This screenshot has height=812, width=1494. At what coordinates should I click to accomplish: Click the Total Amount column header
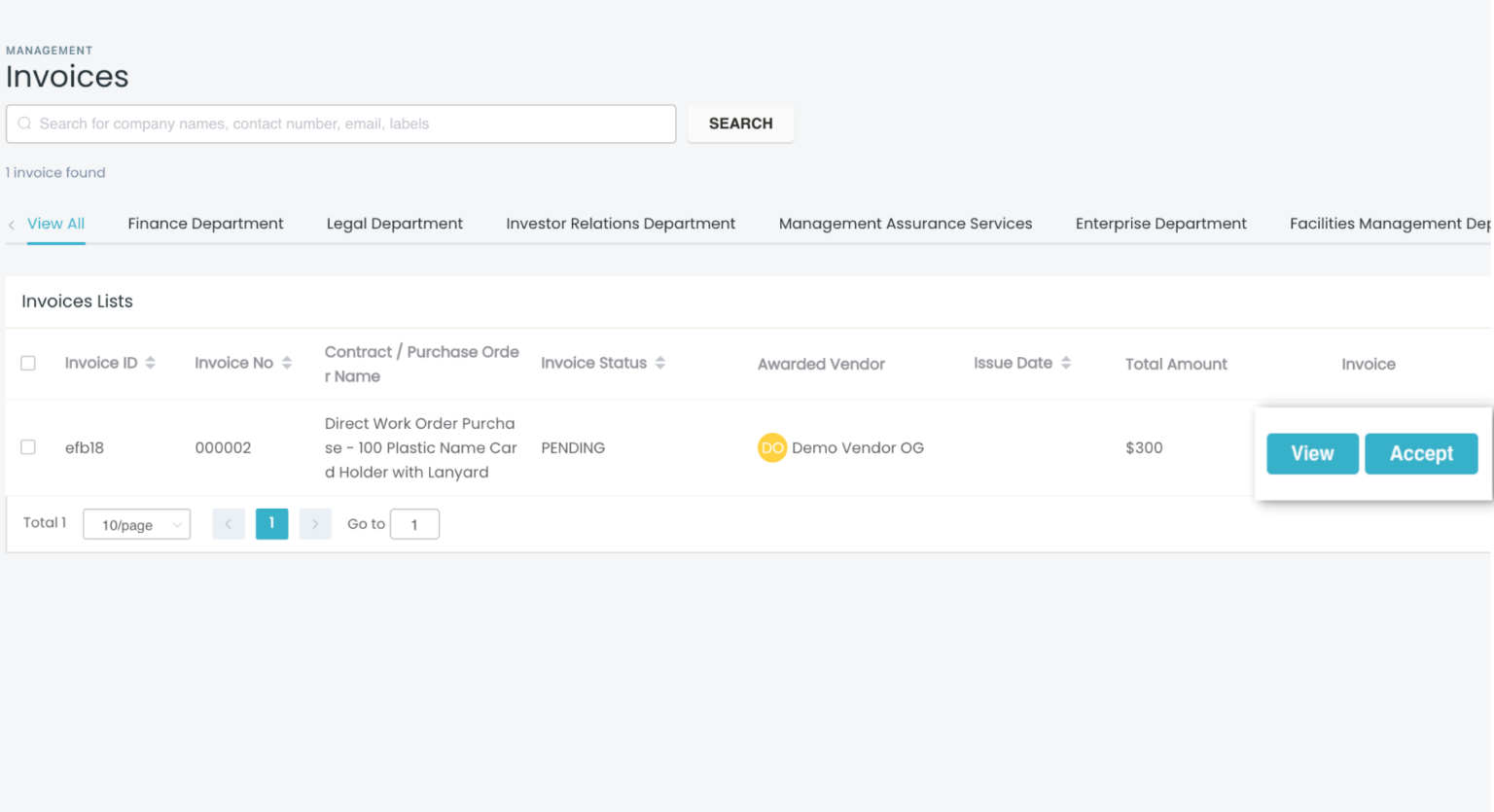point(1176,364)
